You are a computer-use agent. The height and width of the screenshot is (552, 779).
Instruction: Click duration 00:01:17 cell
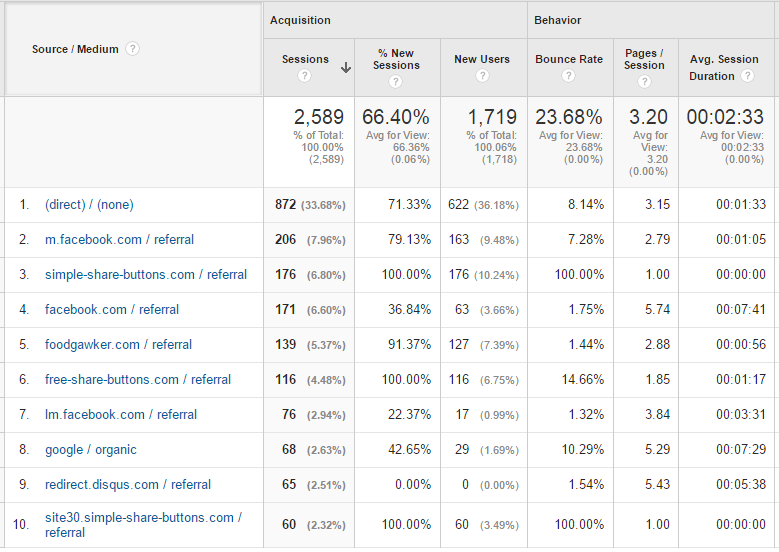(x=741, y=380)
